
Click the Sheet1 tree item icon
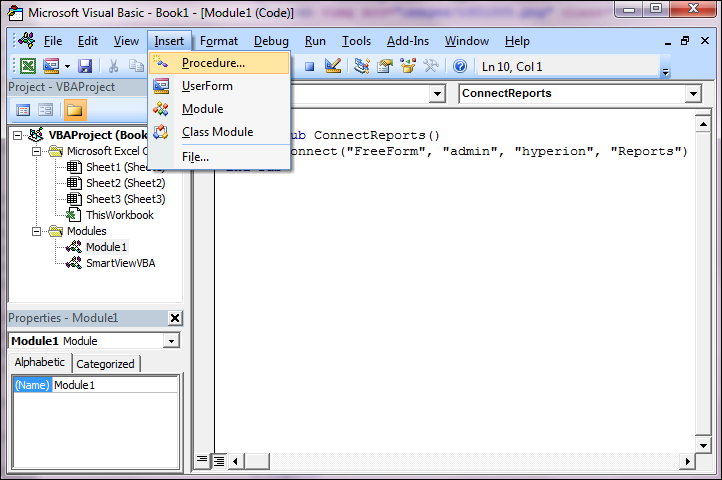click(x=74, y=167)
